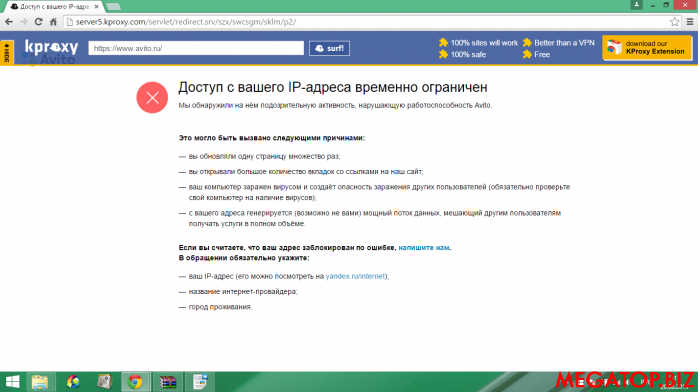The image size is (700, 392).
Task: Click the Better than a VPN text
Action: tap(564, 43)
